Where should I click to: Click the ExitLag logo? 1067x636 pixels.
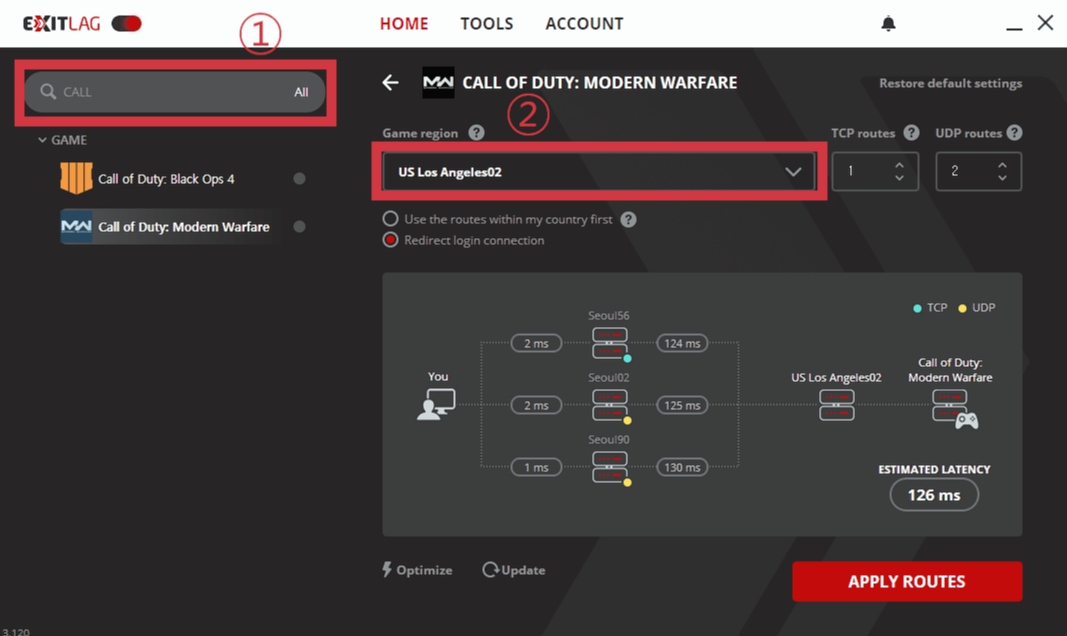point(61,24)
